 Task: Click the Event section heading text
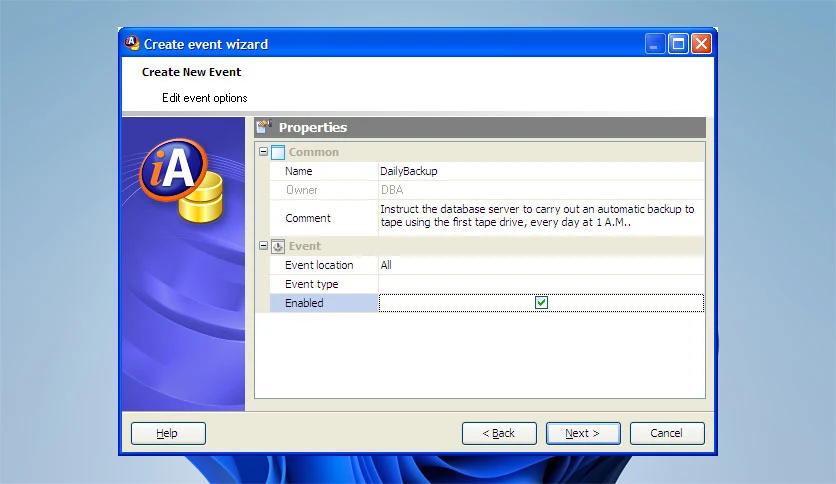click(x=304, y=246)
